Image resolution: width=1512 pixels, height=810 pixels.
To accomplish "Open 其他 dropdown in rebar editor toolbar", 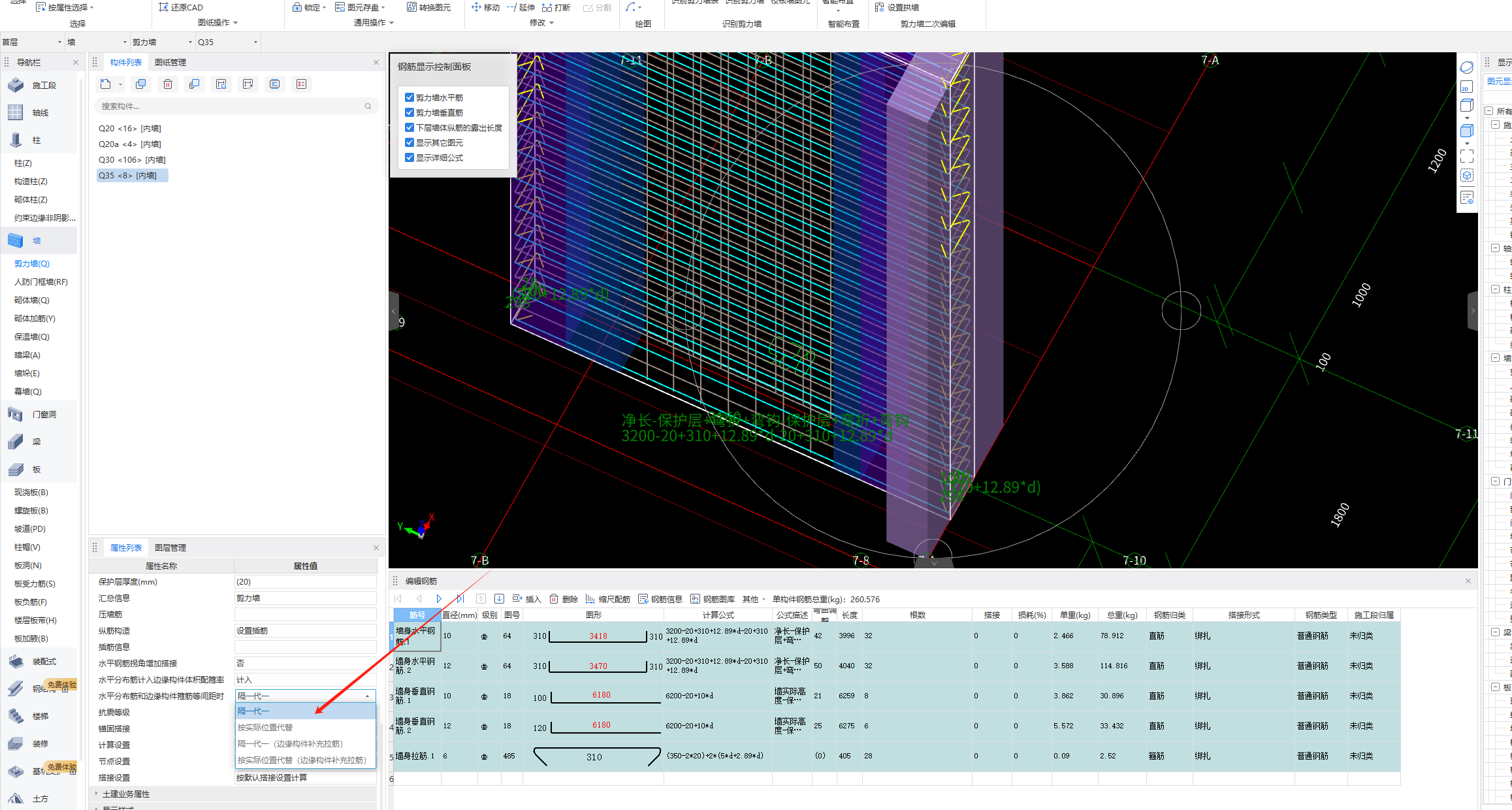I will pyautogui.click(x=754, y=599).
